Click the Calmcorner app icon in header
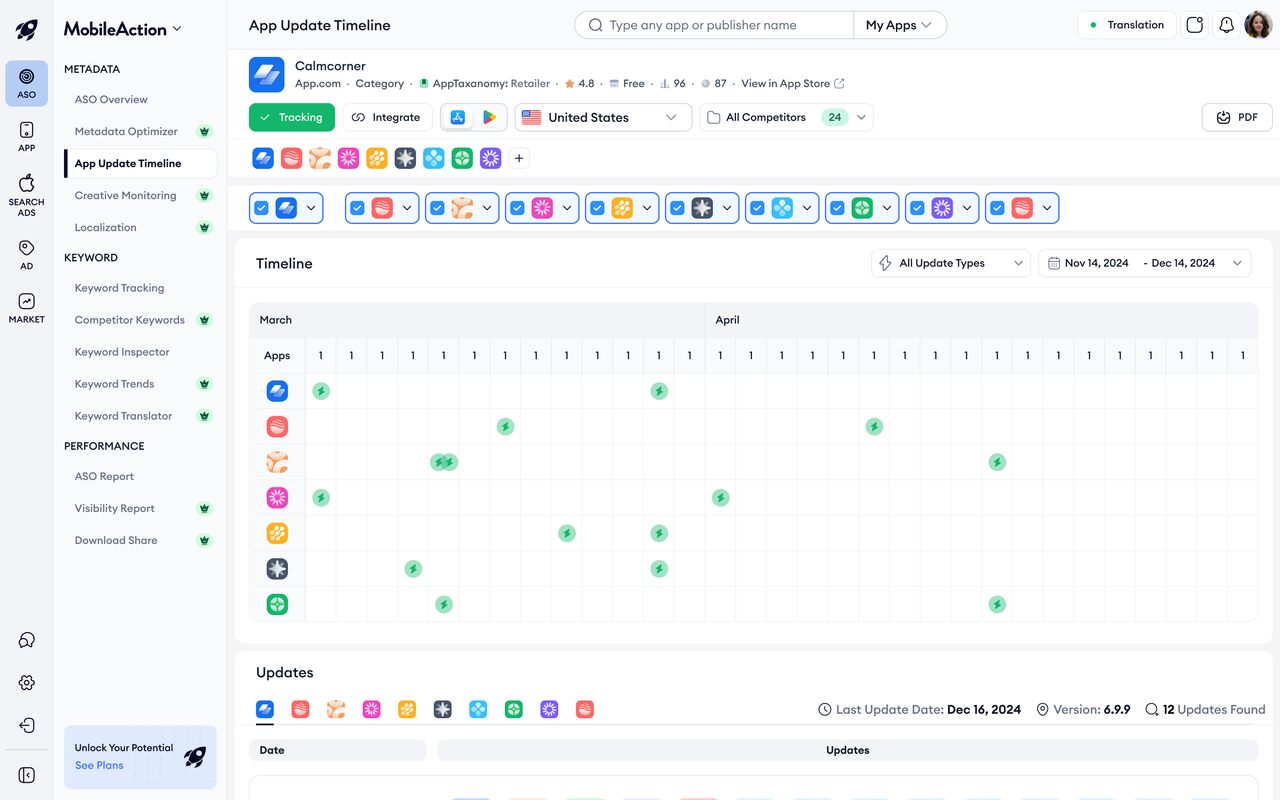The image size is (1280, 800). click(266, 74)
